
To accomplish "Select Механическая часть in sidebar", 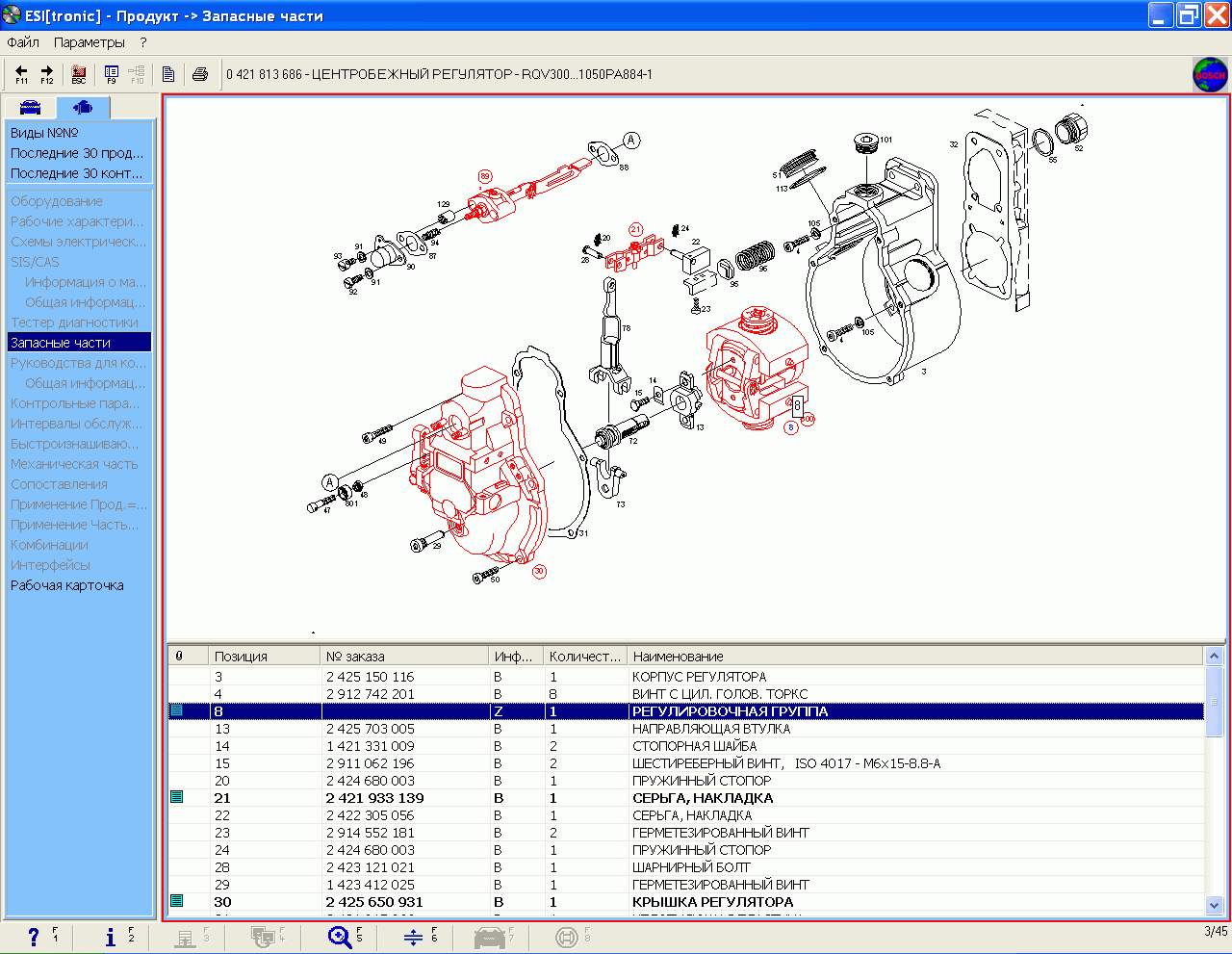I will [74, 464].
